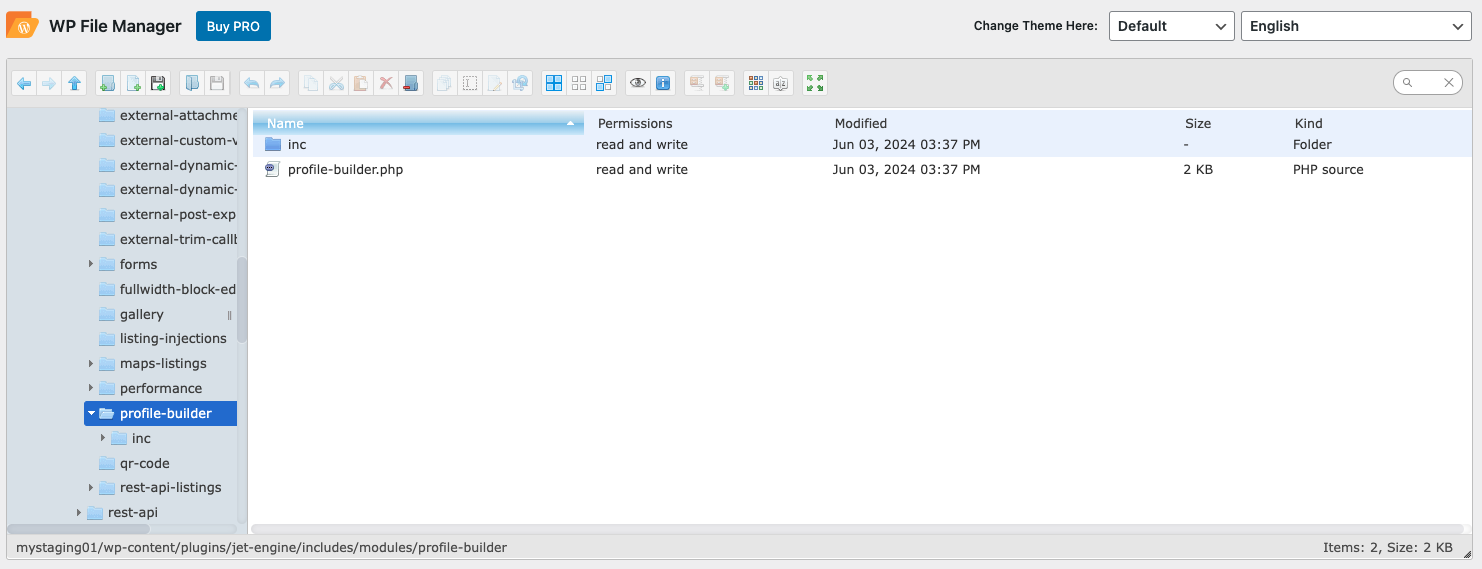This screenshot has height=569, width=1482.
Task: Click the Invert selection toolbar icon
Action: 604,84
